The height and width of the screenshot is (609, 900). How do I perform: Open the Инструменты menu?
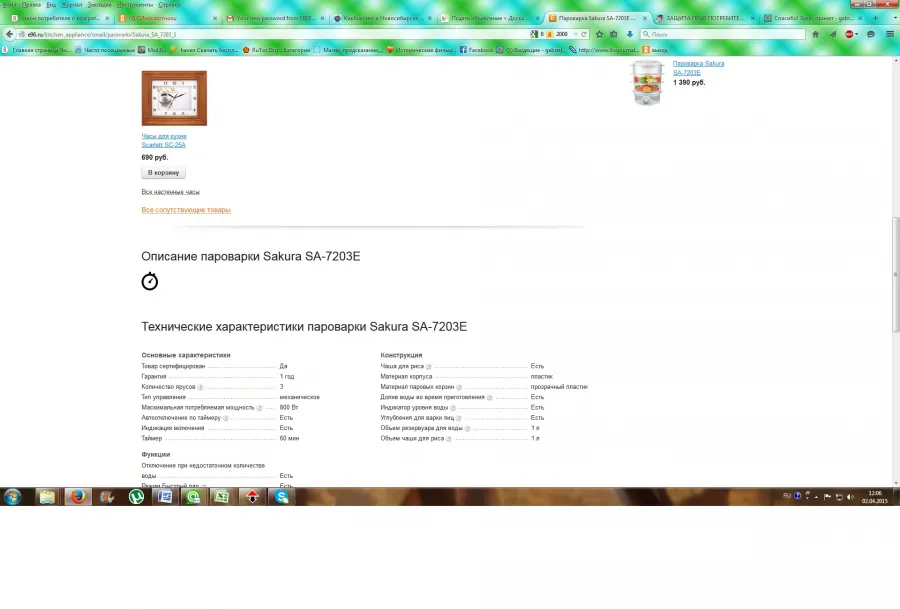tap(135, 5)
